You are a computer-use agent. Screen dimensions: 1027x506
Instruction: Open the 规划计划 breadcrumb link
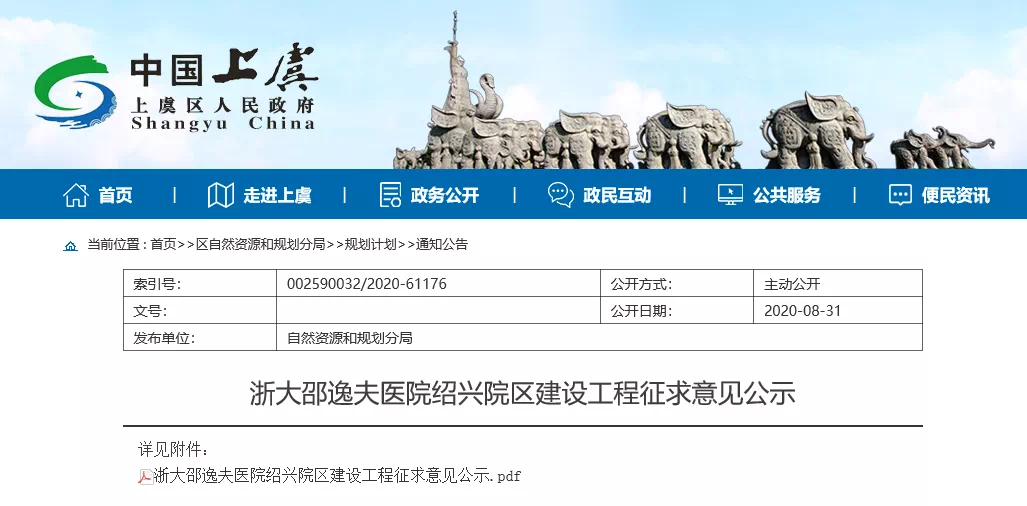pos(370,245)
